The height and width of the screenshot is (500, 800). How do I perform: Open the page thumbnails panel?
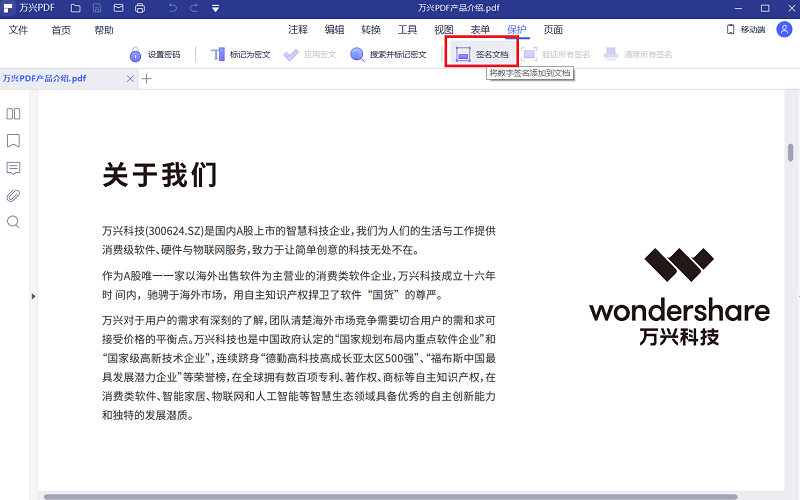tap(14, 114)
